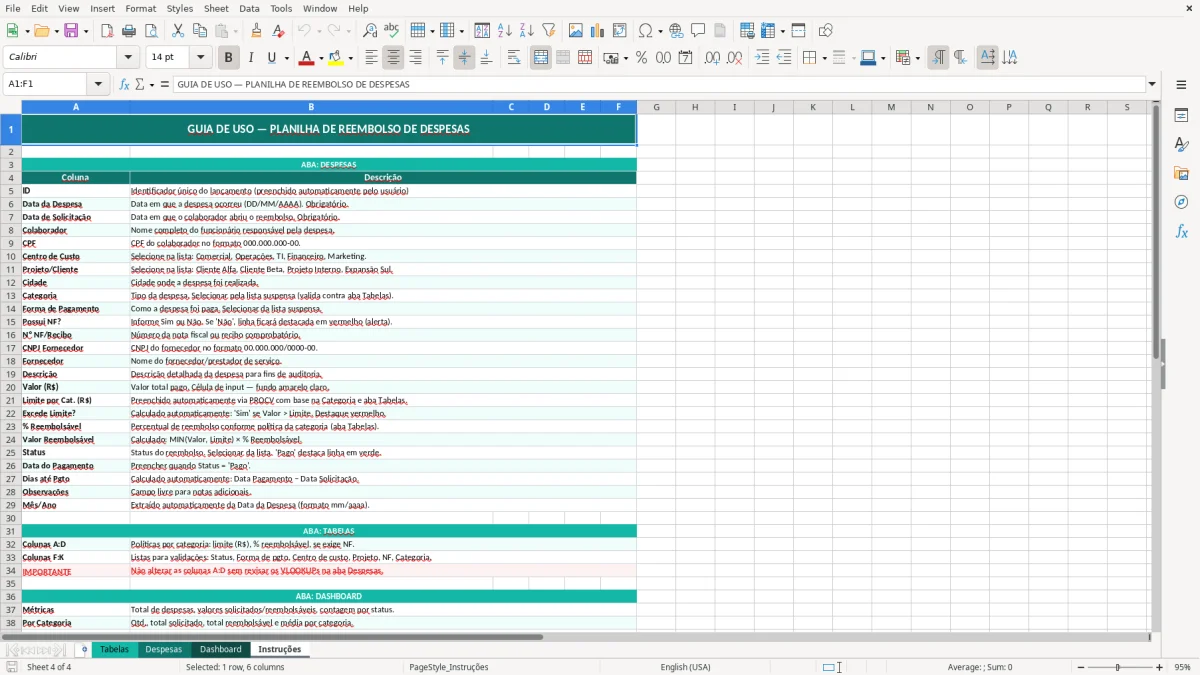Viewport: 1200px width, 675px height.
Task: Toggle the AutoFilter funnel icon
Action: [549, 31]
